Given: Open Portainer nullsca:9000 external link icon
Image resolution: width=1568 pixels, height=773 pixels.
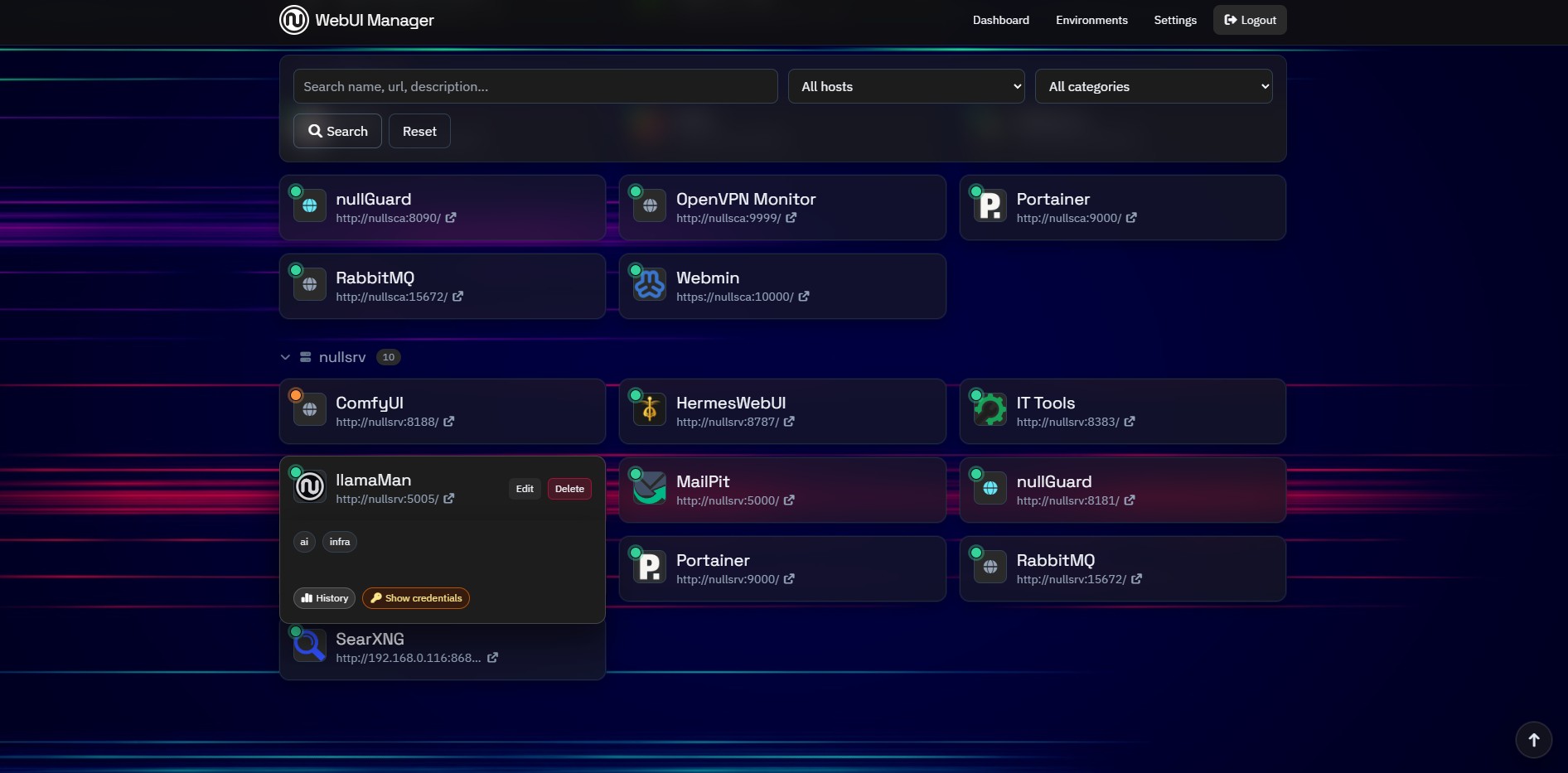Looking at the screenshot, I should point(1131,218).
